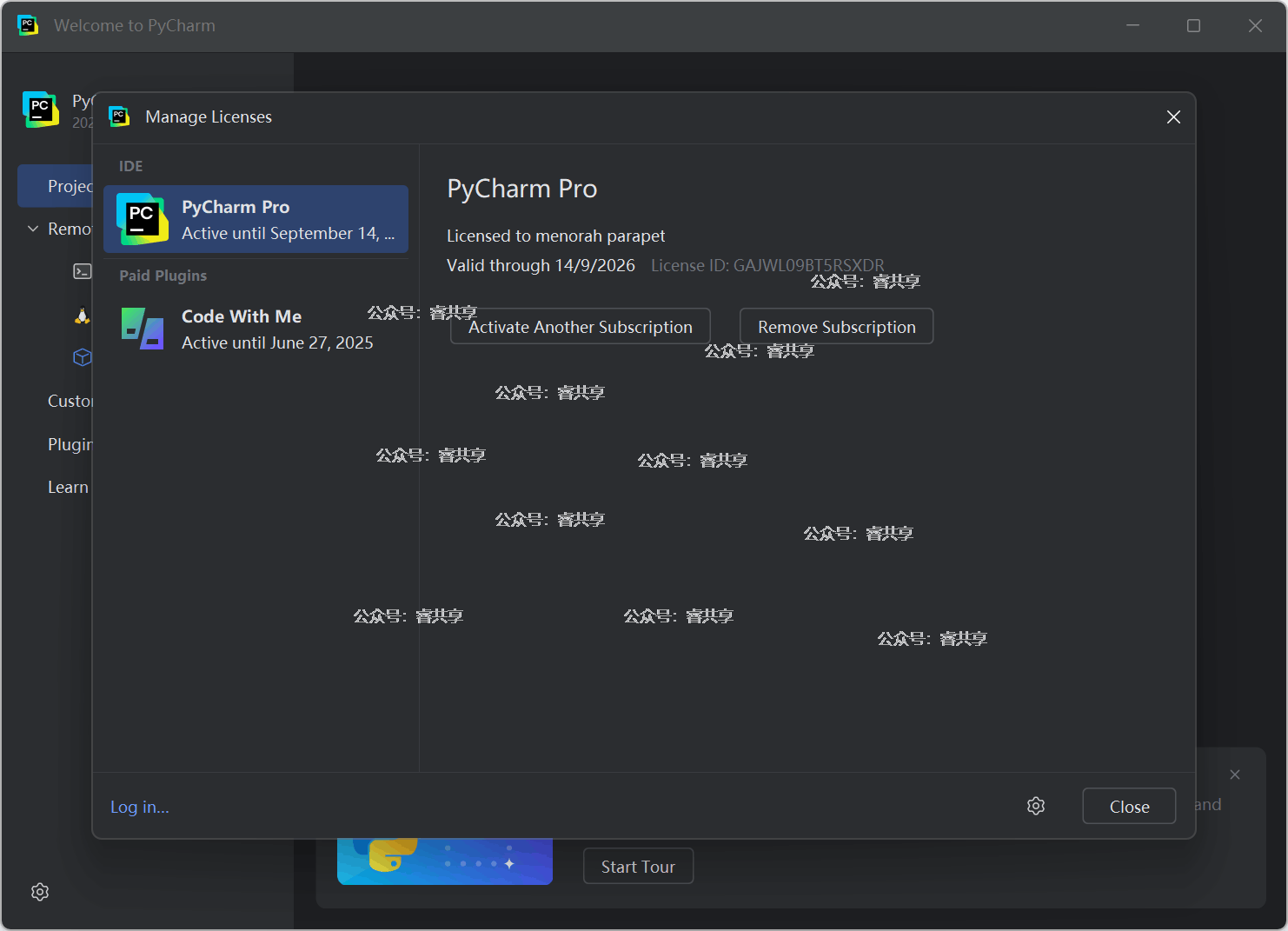
Task: Click the PyCharm Pro logo icon in license list
Action: click(143, 219)
